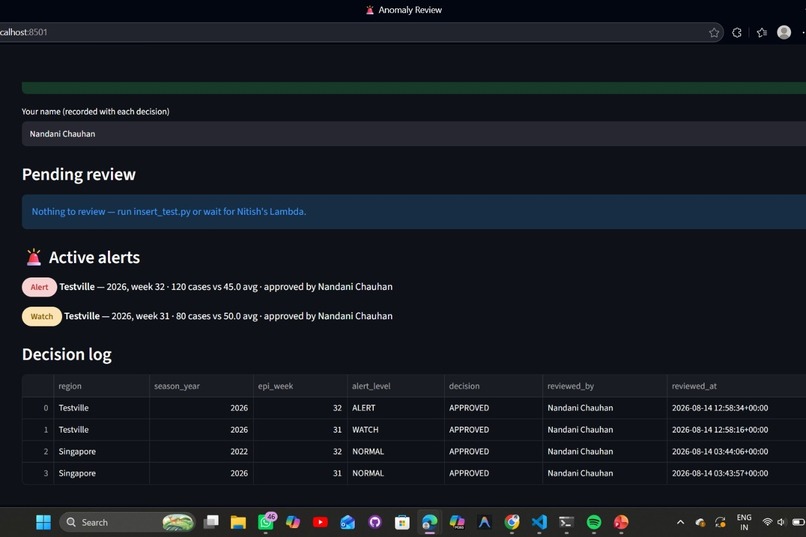Open the Wi-Fi network tray icon
806x537 pixels.
coord(767,523)
